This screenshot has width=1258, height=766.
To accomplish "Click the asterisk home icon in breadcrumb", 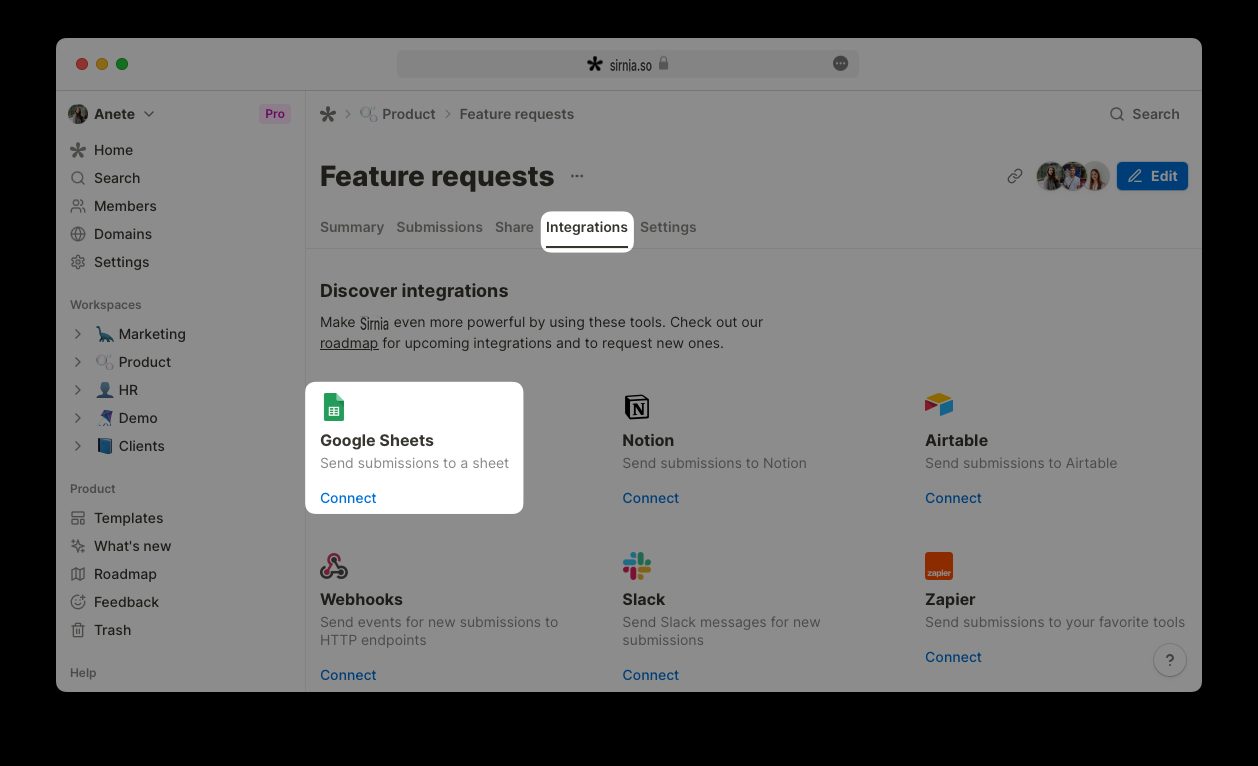I will tap(328, 114).
